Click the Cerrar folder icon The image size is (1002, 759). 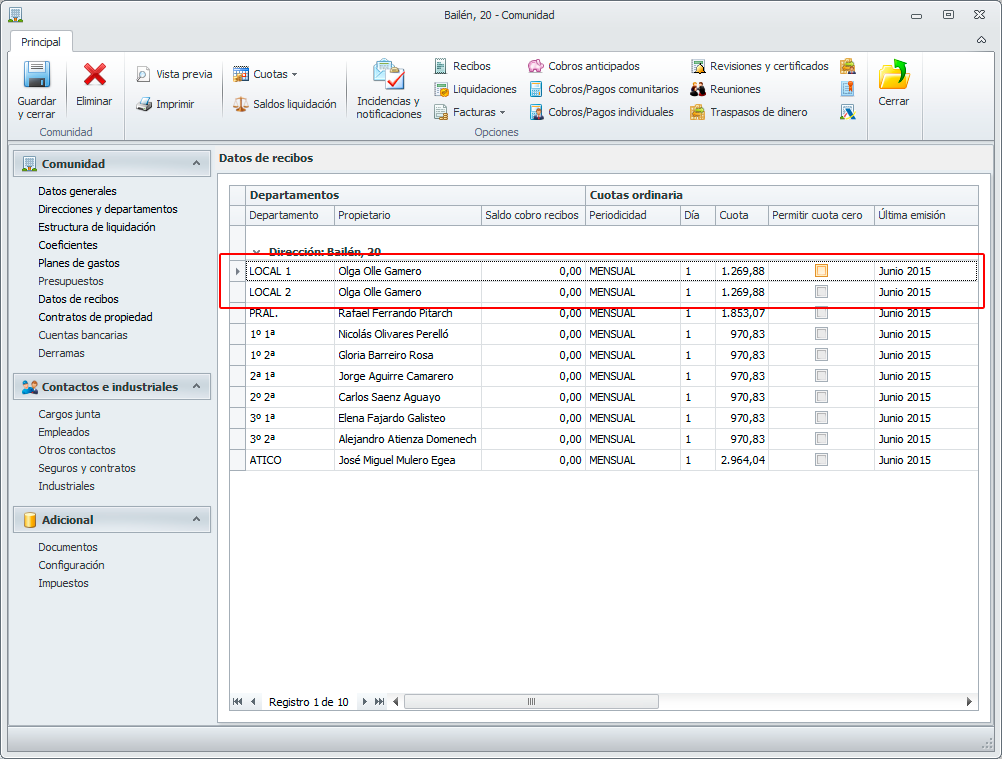[x=893, y=76]
